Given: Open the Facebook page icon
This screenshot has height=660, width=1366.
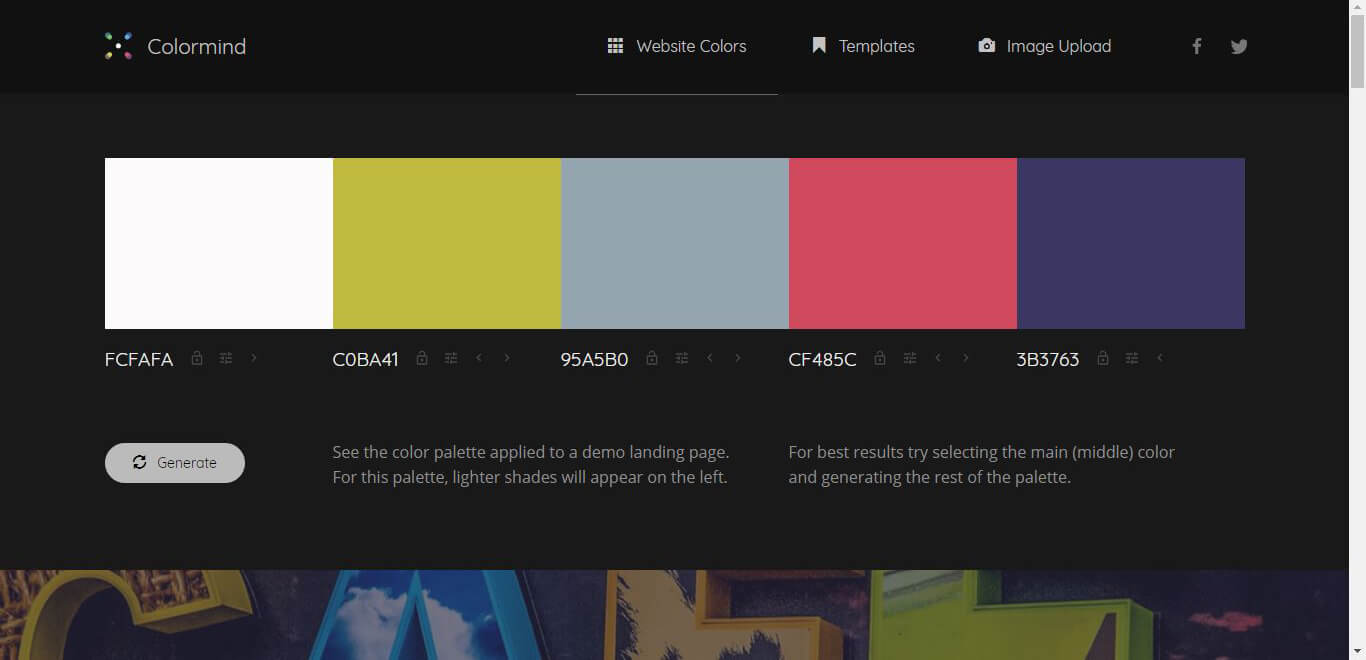Looking at the screenshot, I should [x=1196, y=46].
